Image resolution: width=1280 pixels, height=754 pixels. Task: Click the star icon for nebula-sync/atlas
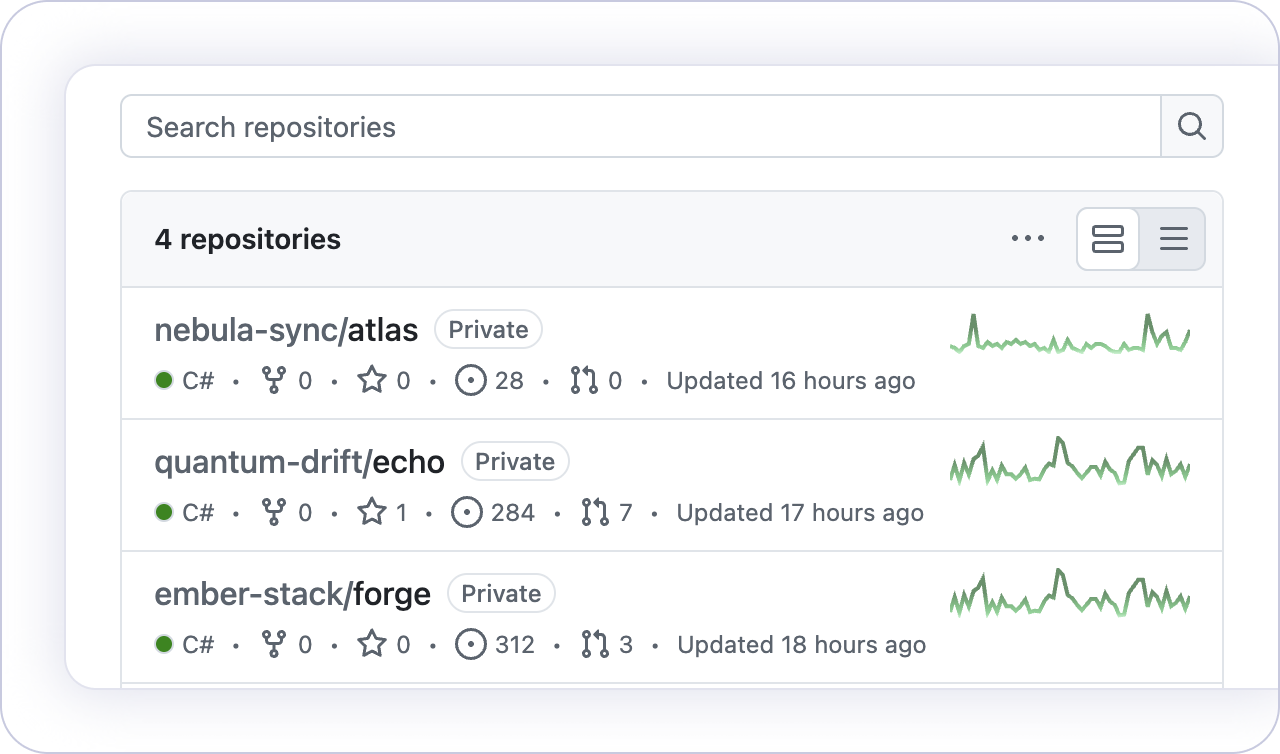tap(372, 380)
